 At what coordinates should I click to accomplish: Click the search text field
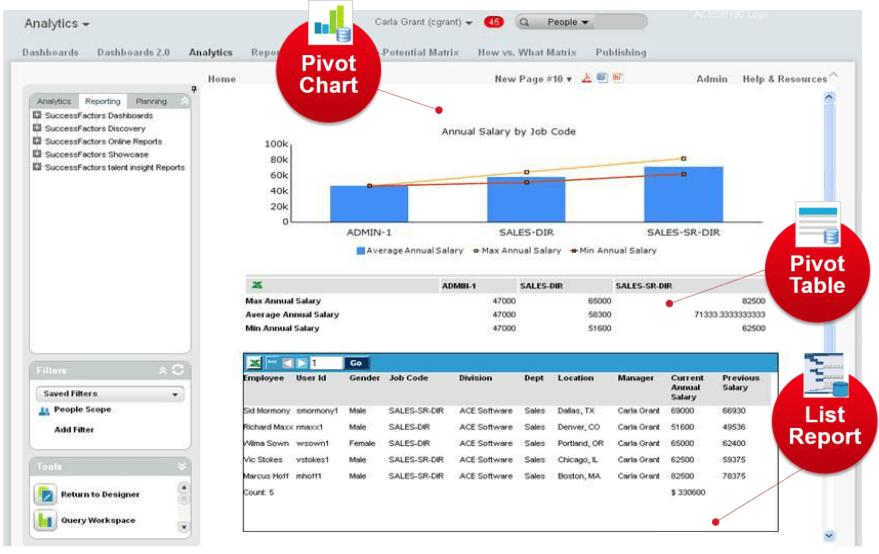pyautogui.click(x=619, y=22)
